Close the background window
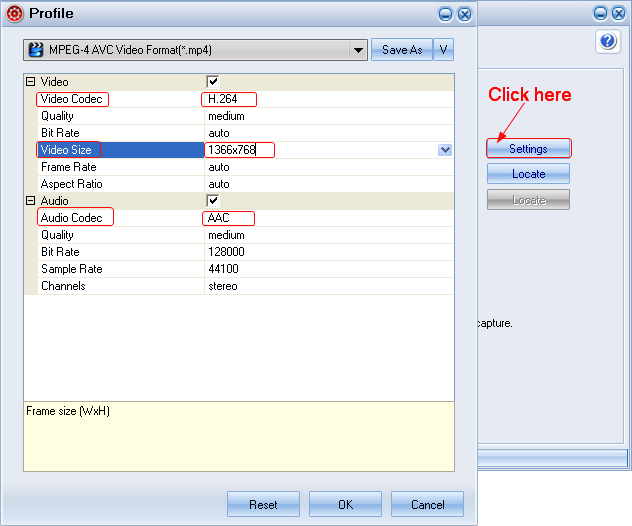 [619, 14]
